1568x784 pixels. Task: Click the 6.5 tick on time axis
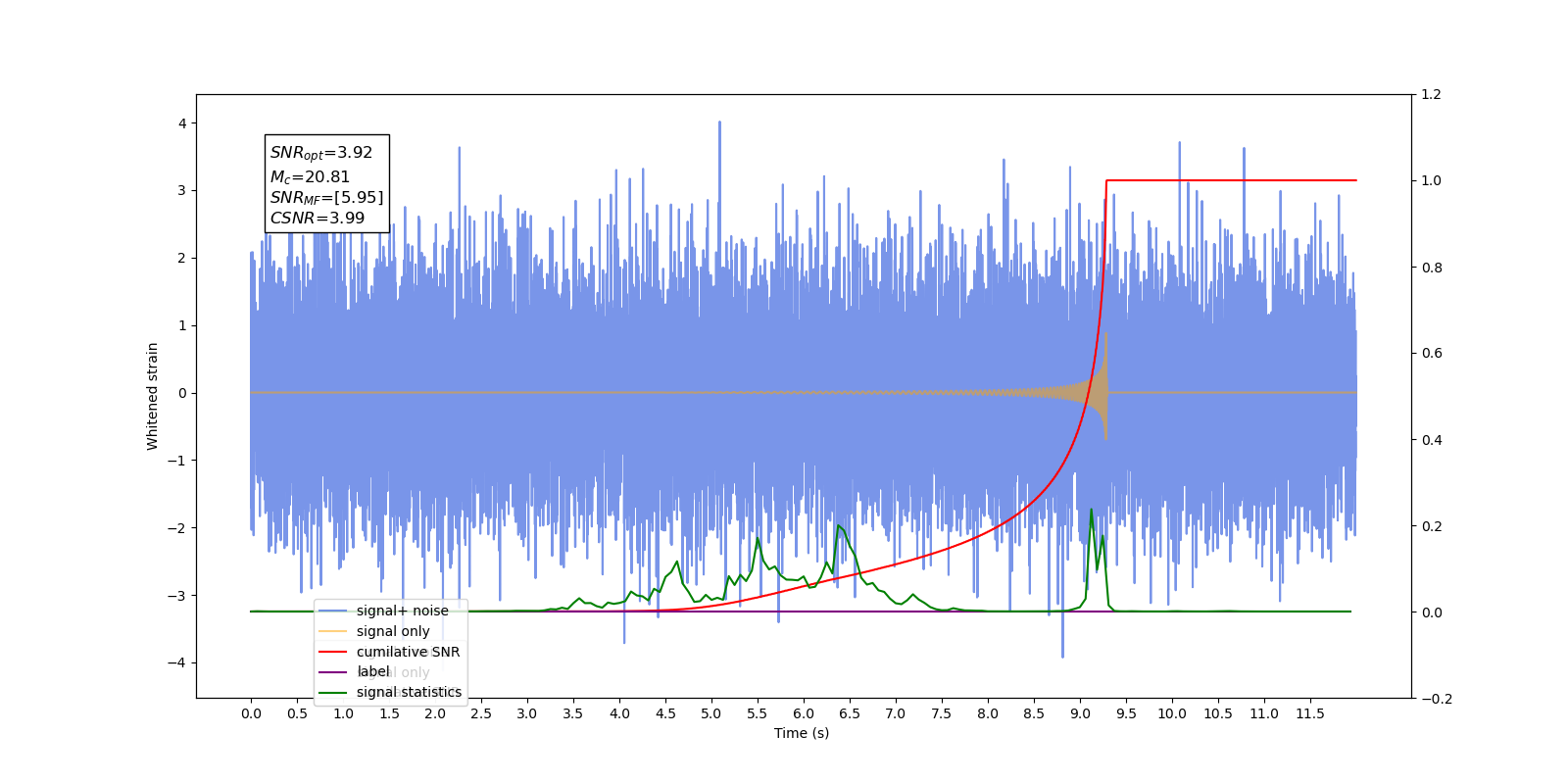click(x=850, y=713)
